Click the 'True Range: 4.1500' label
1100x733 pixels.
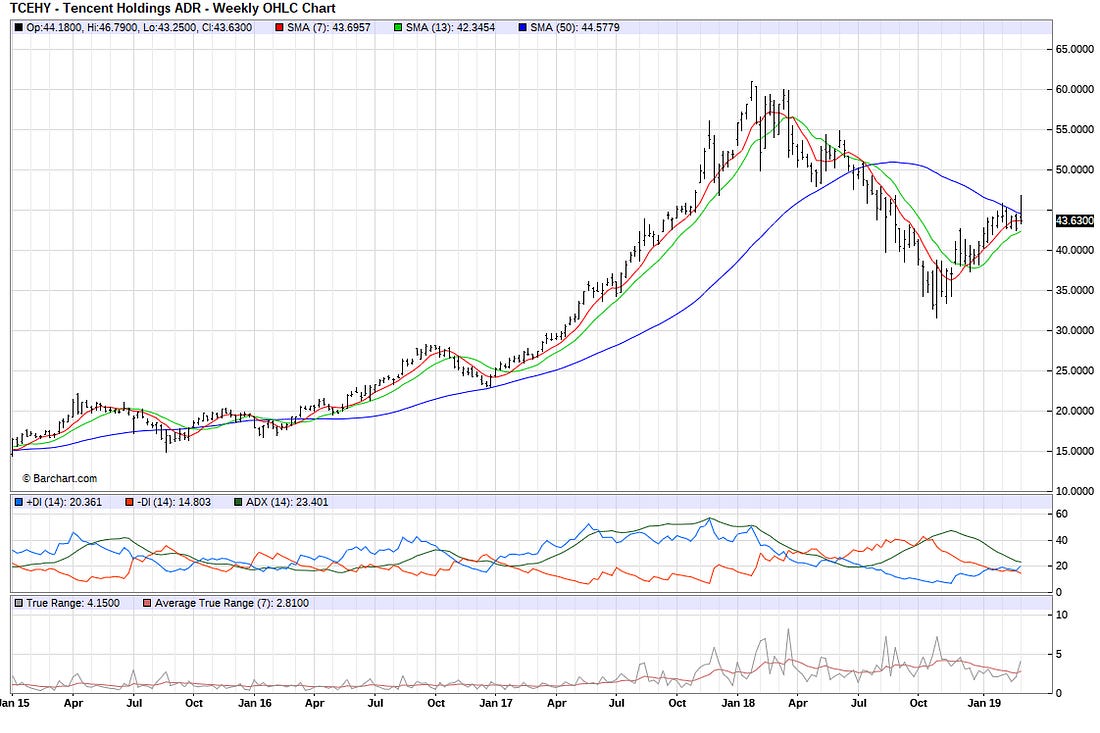[x=73, y=603]
